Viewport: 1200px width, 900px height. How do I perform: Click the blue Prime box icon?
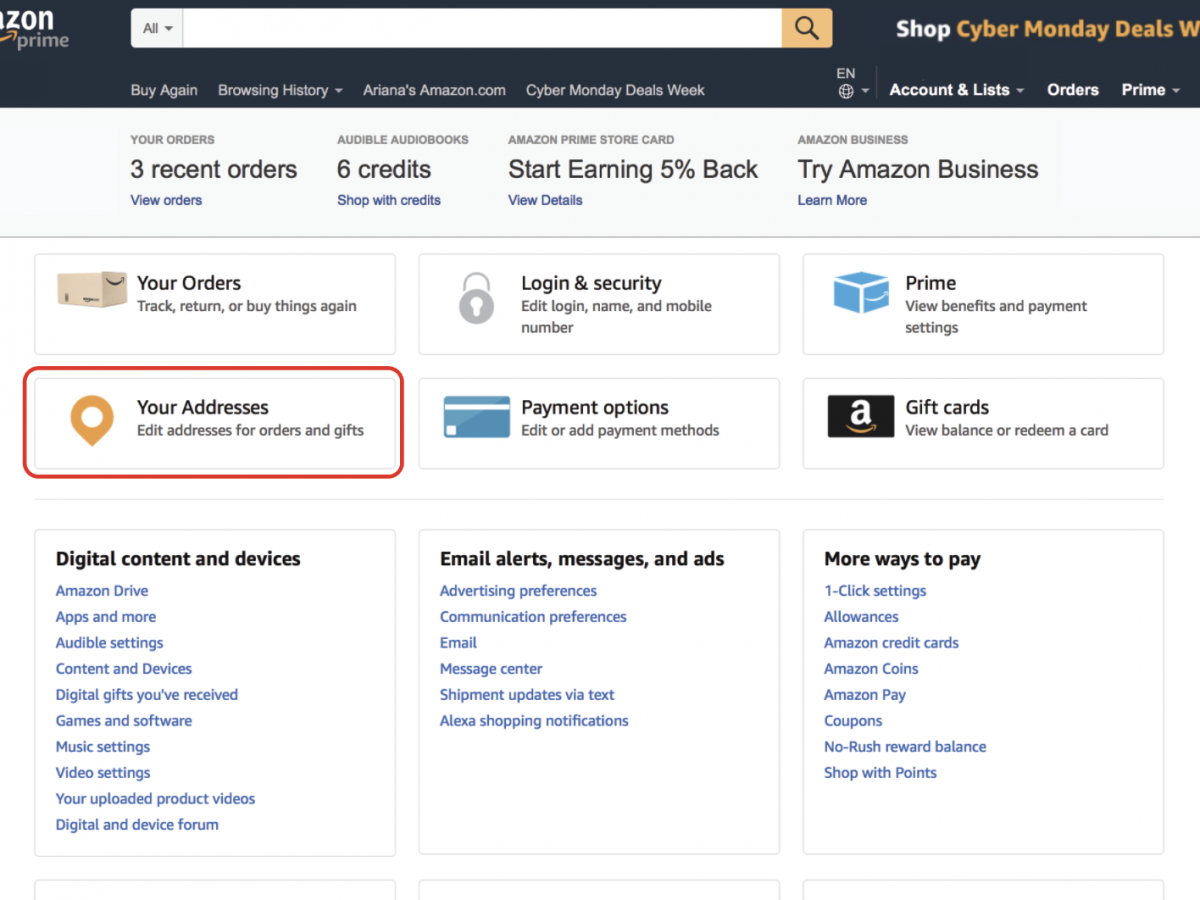[861, 293]
